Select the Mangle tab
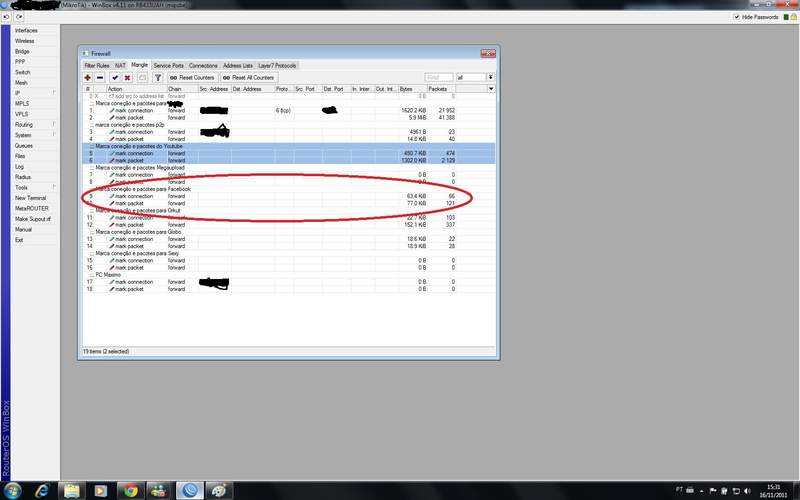The height and width of the screenshot is (500, 800). pos(139,65)
